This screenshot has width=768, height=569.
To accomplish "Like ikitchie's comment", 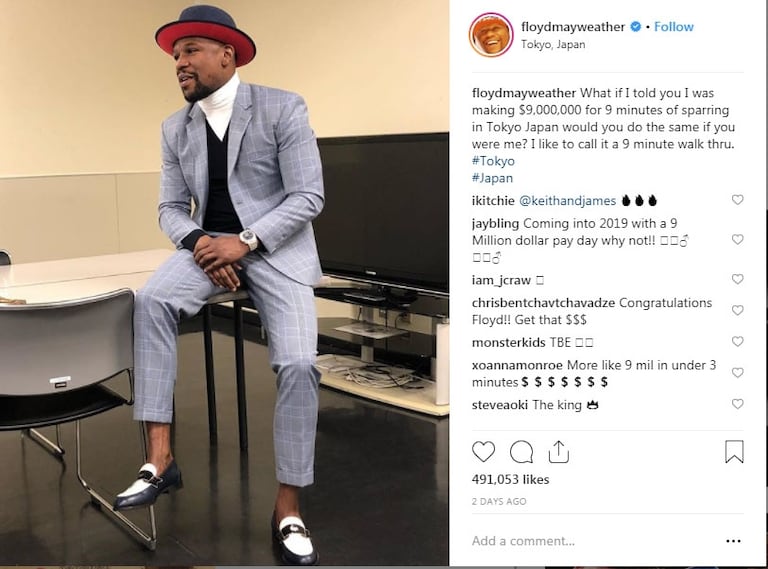I will coord(738,199).
